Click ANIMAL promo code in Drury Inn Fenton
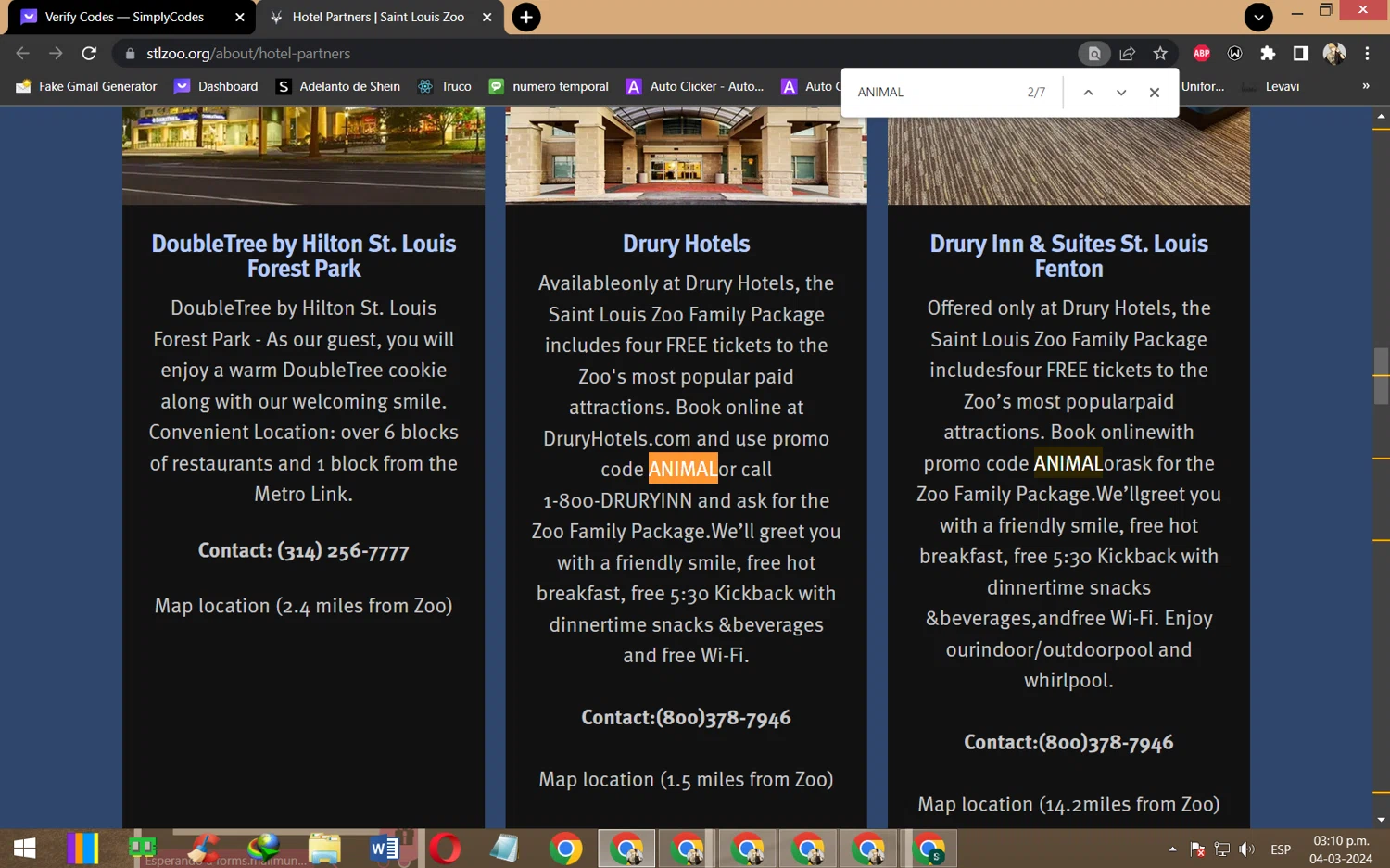 pyautogui.click(x=1068, y=463)
